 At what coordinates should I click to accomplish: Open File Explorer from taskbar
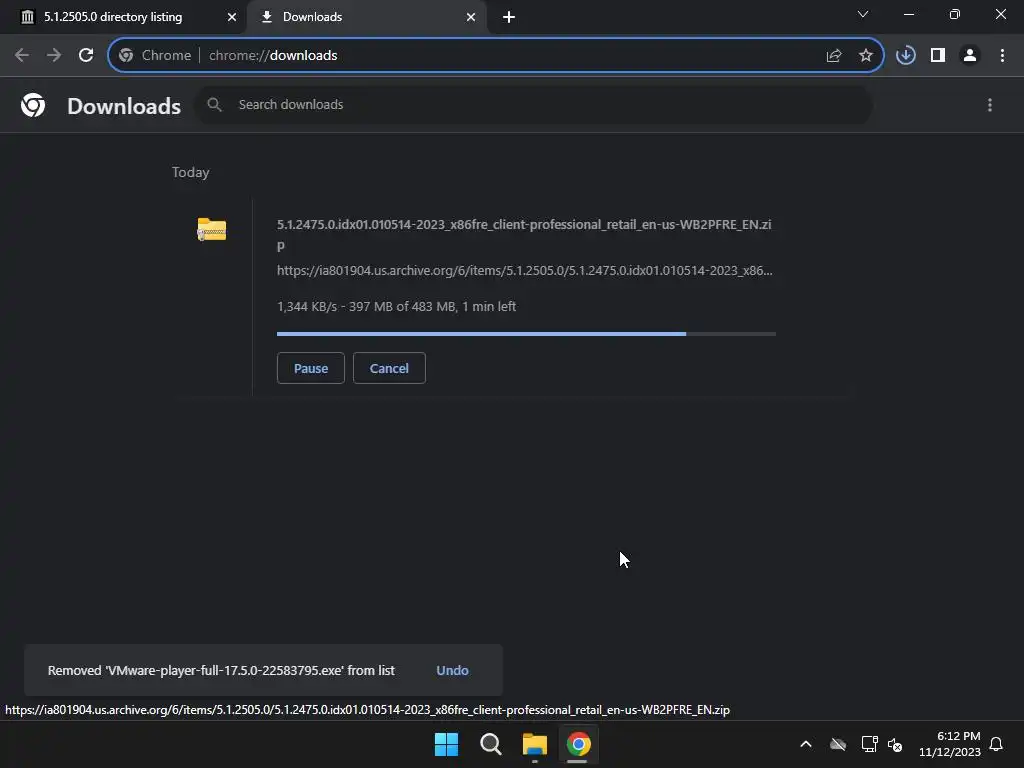tap(534, 744)
